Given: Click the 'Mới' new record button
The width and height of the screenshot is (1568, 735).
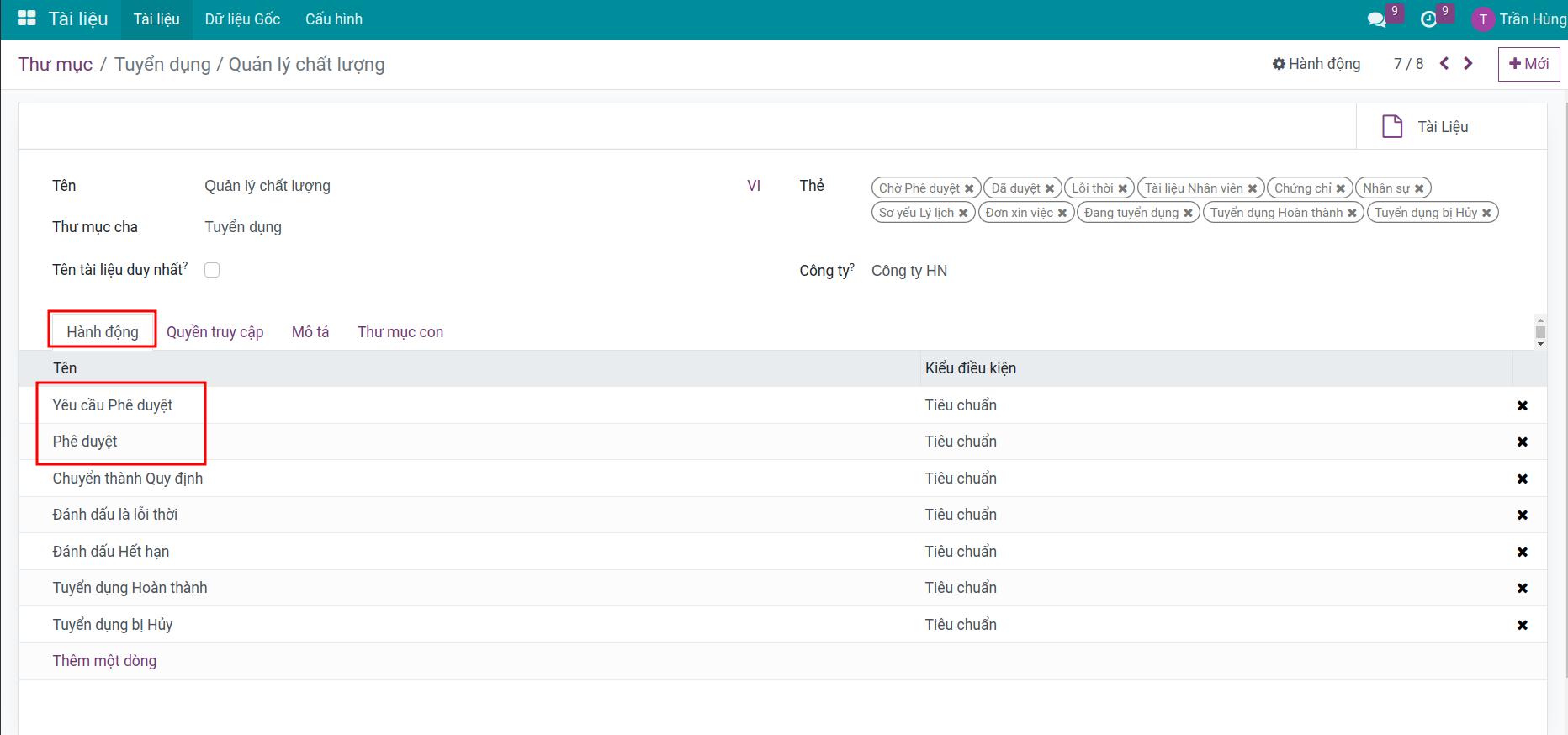Looking at the screenshot, I should pos(1528,64).
